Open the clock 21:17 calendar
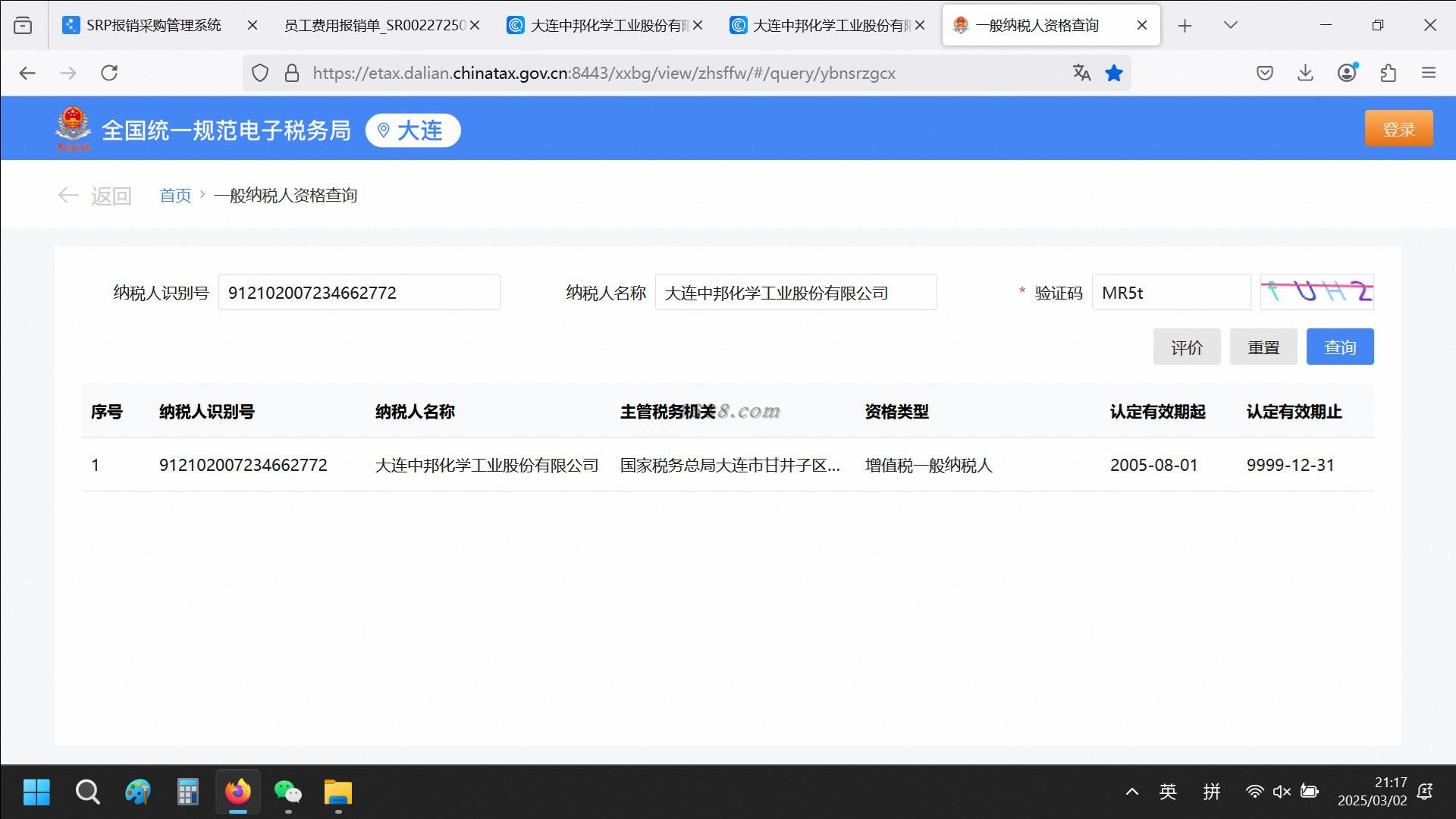The height and width of the screenshot is (819, 1456). pos(1373,792)
